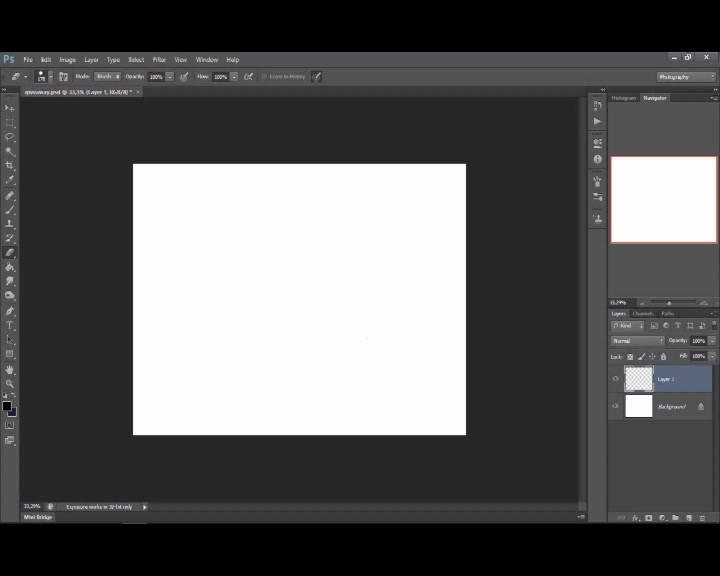Create new adjustment layer icon
Image resolution: width=720 pixels, height=576 pixels.
[x=662, y=518]
